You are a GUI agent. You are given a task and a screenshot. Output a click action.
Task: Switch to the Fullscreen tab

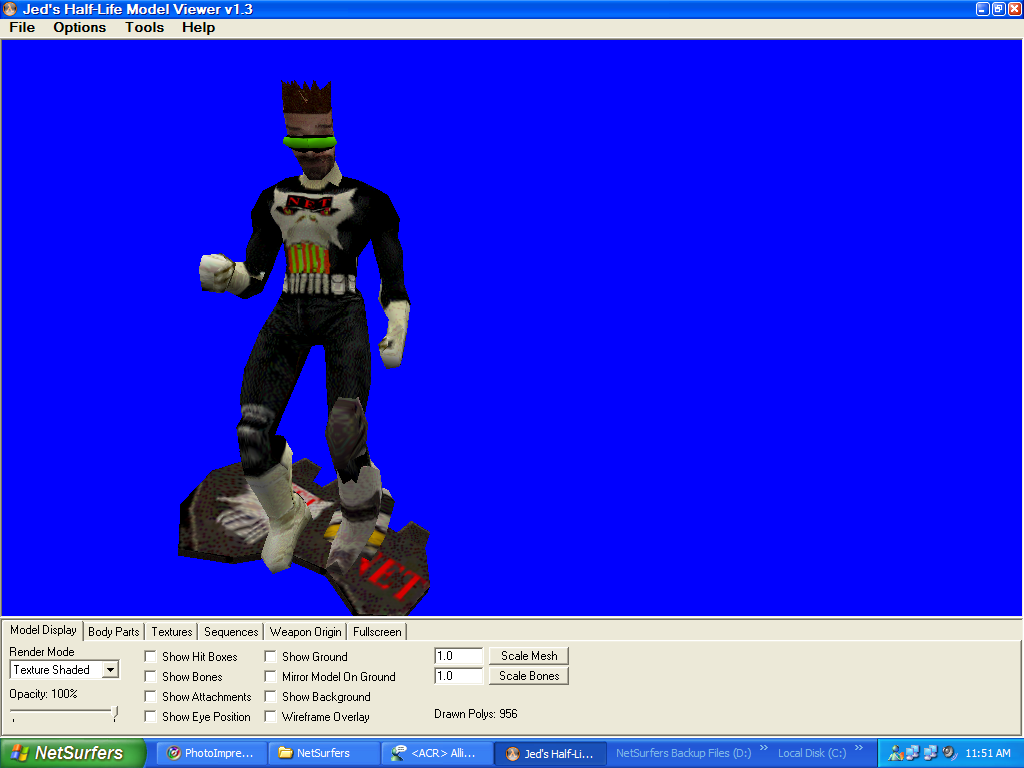377,632
